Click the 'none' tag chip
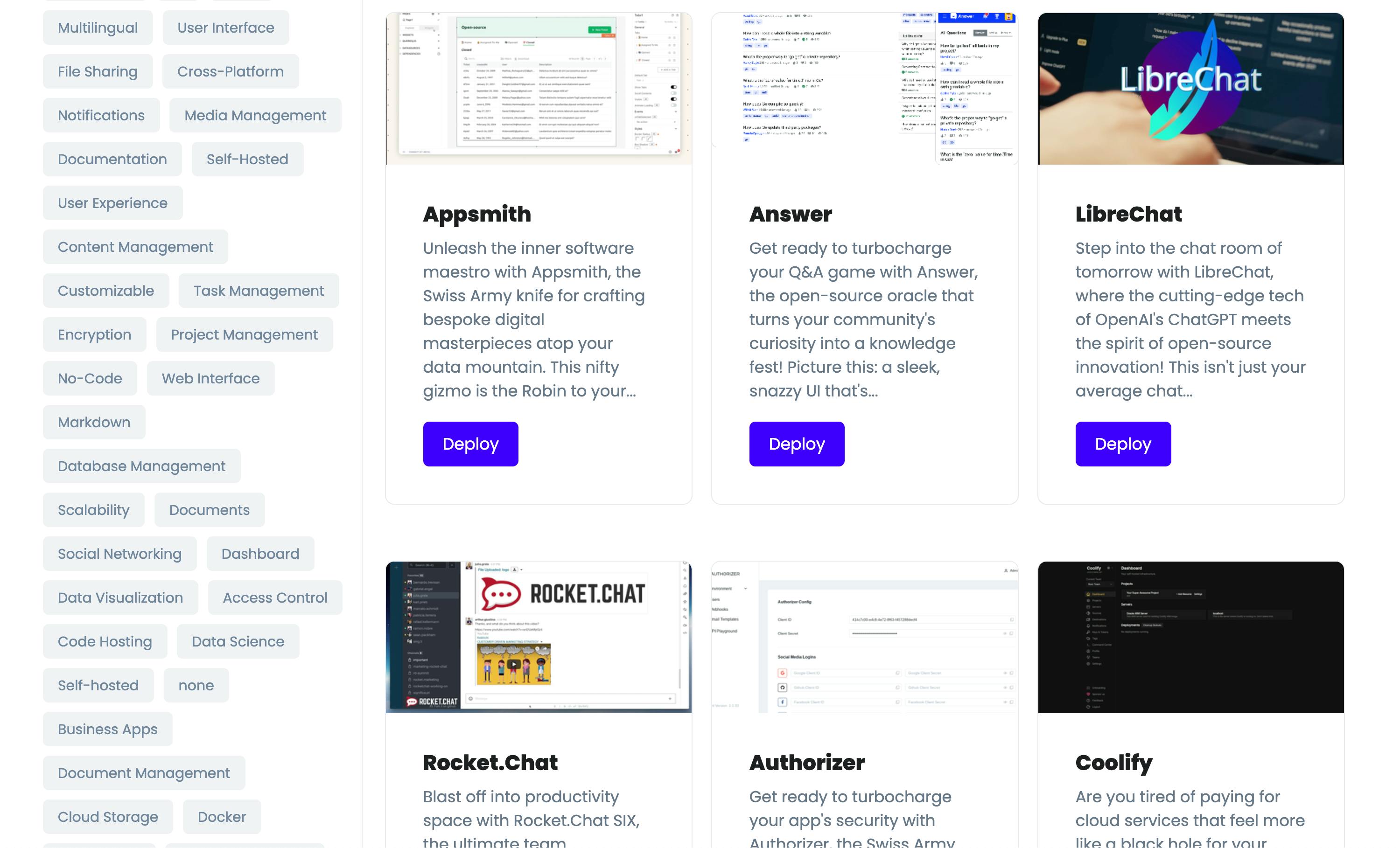 click(x=196, y=686)
